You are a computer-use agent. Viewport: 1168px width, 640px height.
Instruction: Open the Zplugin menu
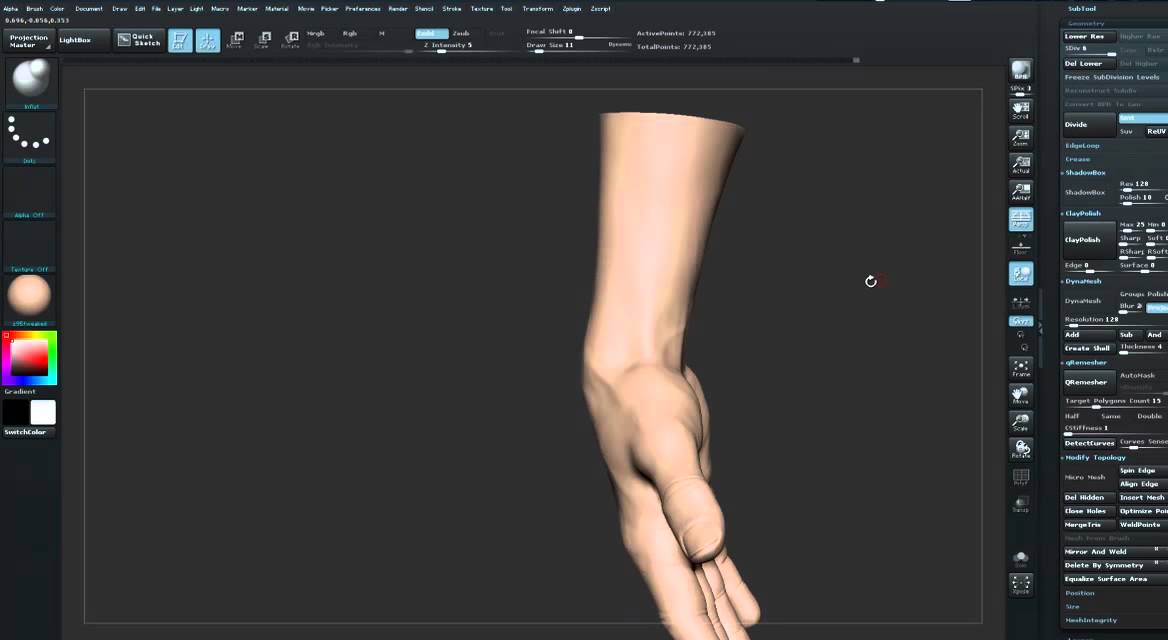pos(571,9)
